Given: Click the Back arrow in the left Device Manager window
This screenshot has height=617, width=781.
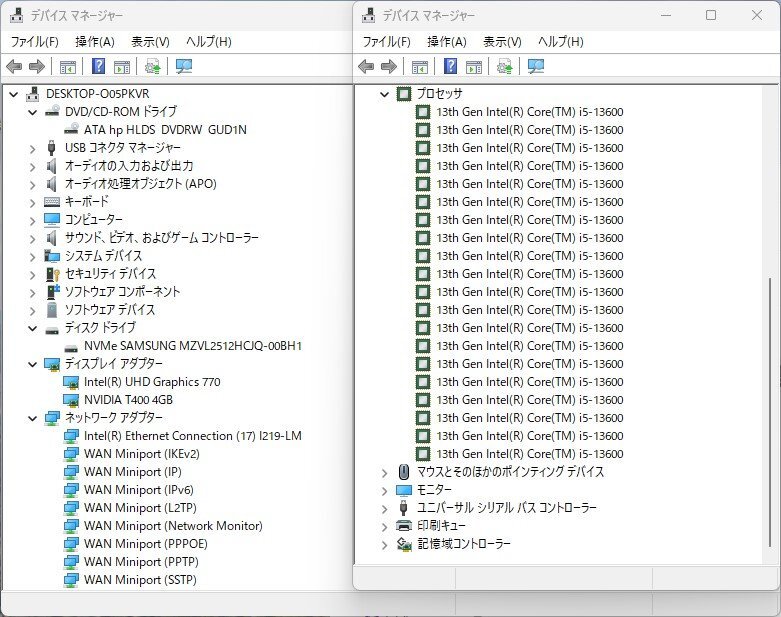Looking at the screenshot, I should coord(14,67).
